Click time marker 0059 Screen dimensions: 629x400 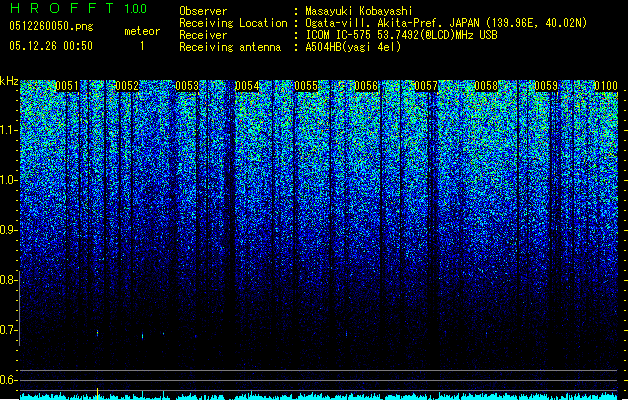pyautogui.click(x=546, y=86)
